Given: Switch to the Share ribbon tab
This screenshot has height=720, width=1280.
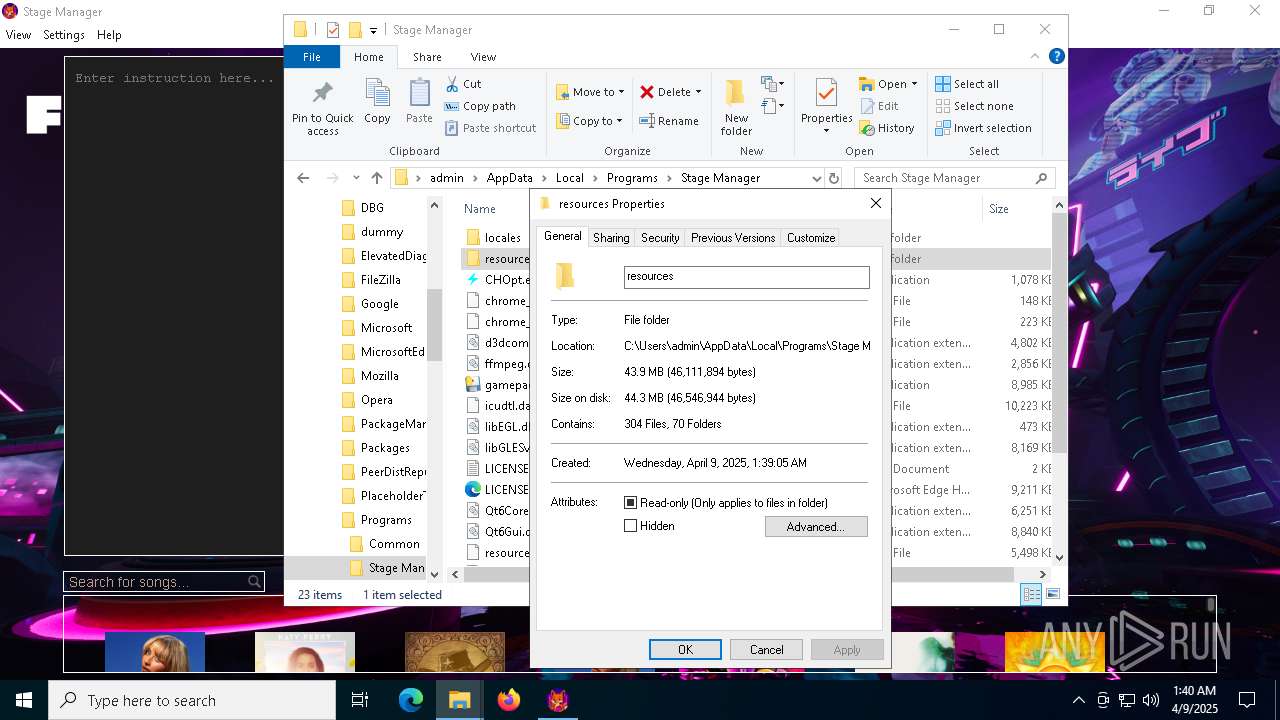Looking at the screenshot, I should (427, 57).
